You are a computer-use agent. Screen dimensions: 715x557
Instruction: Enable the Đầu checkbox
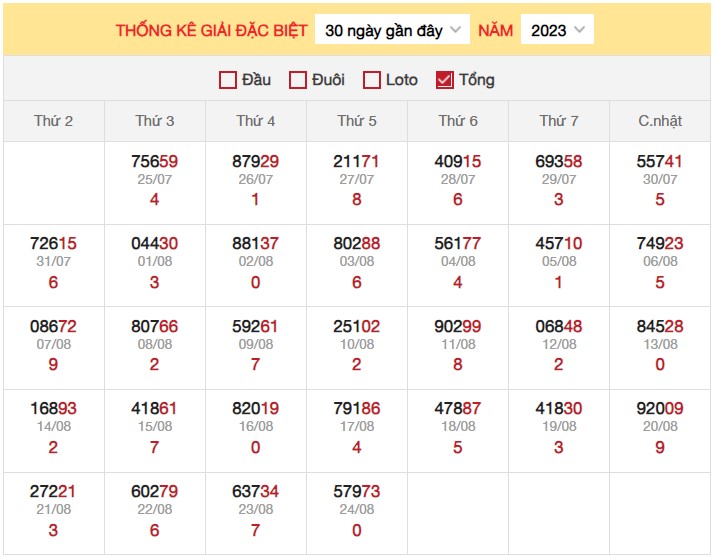[x=228, y=80]
